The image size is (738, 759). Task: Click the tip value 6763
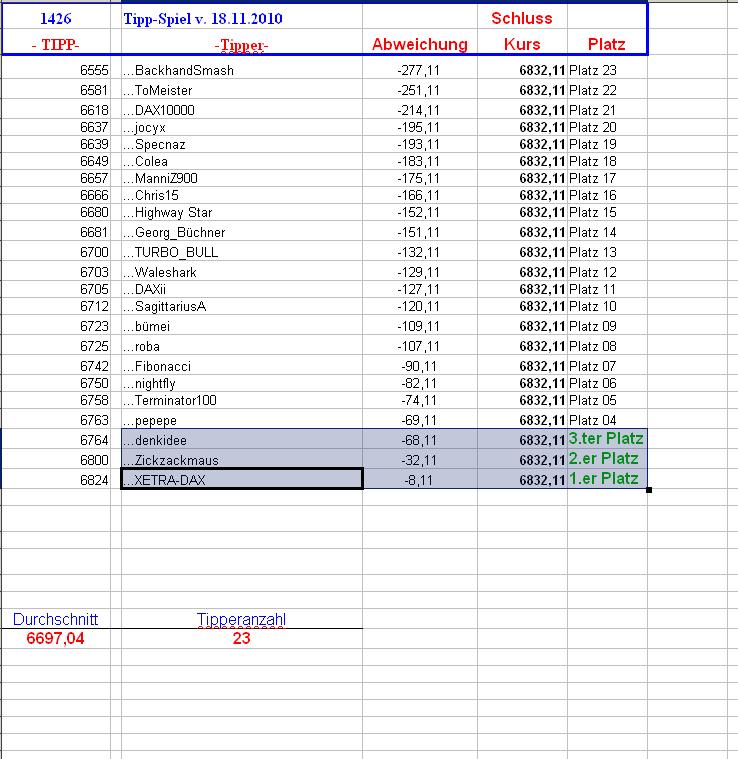tap(56, 420)
